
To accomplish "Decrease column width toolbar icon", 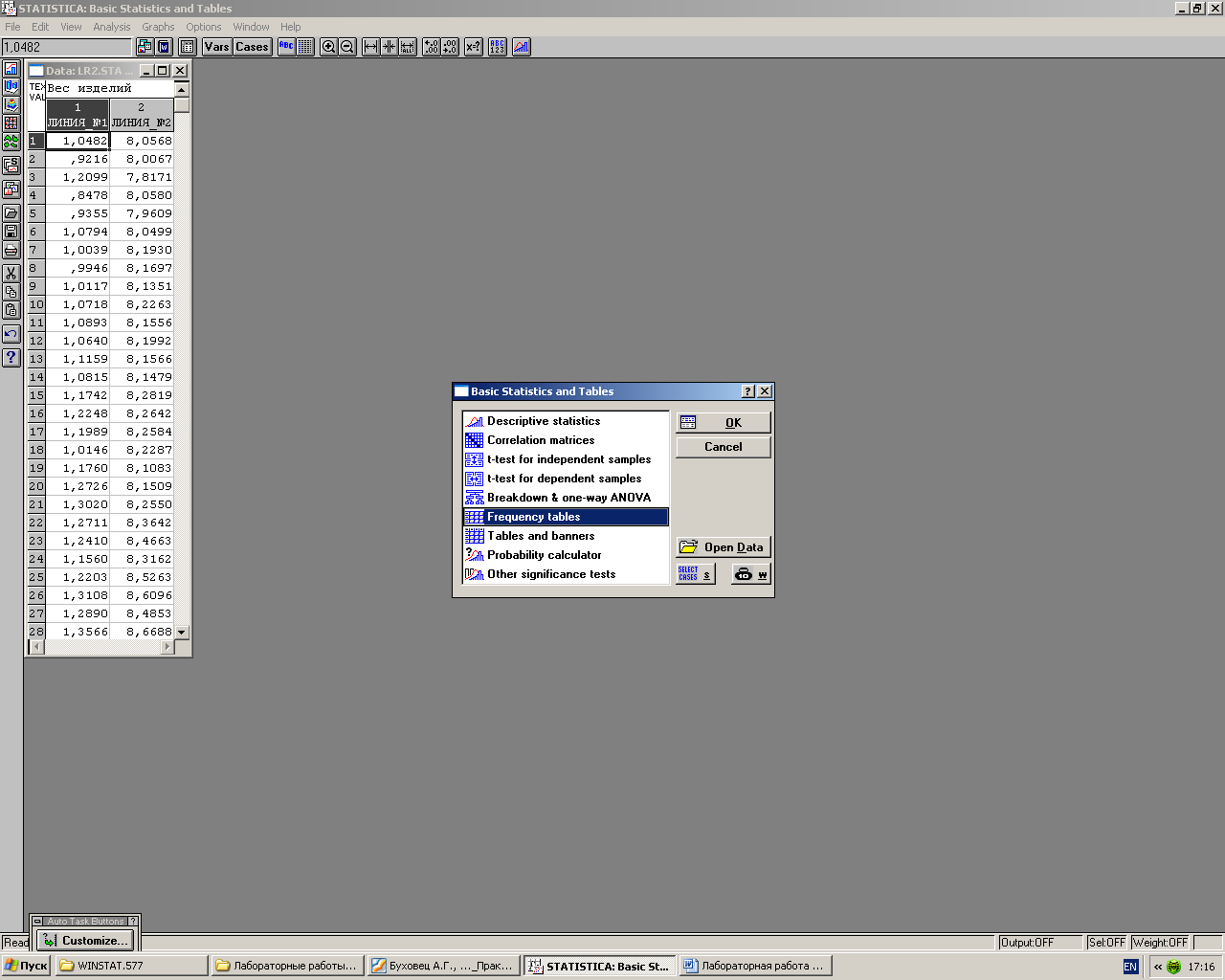I will pyautogui.click(x=389, y=47).
